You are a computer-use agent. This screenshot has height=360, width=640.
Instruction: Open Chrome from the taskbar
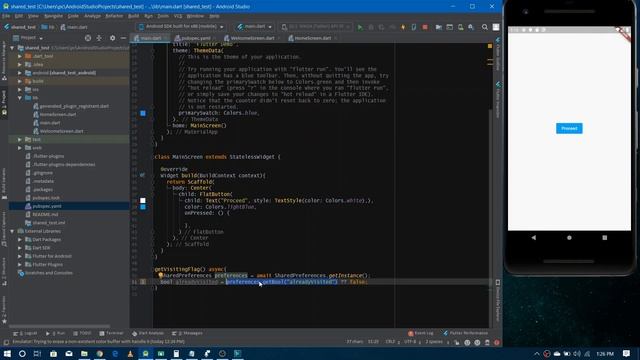click(x=100, y=353)
